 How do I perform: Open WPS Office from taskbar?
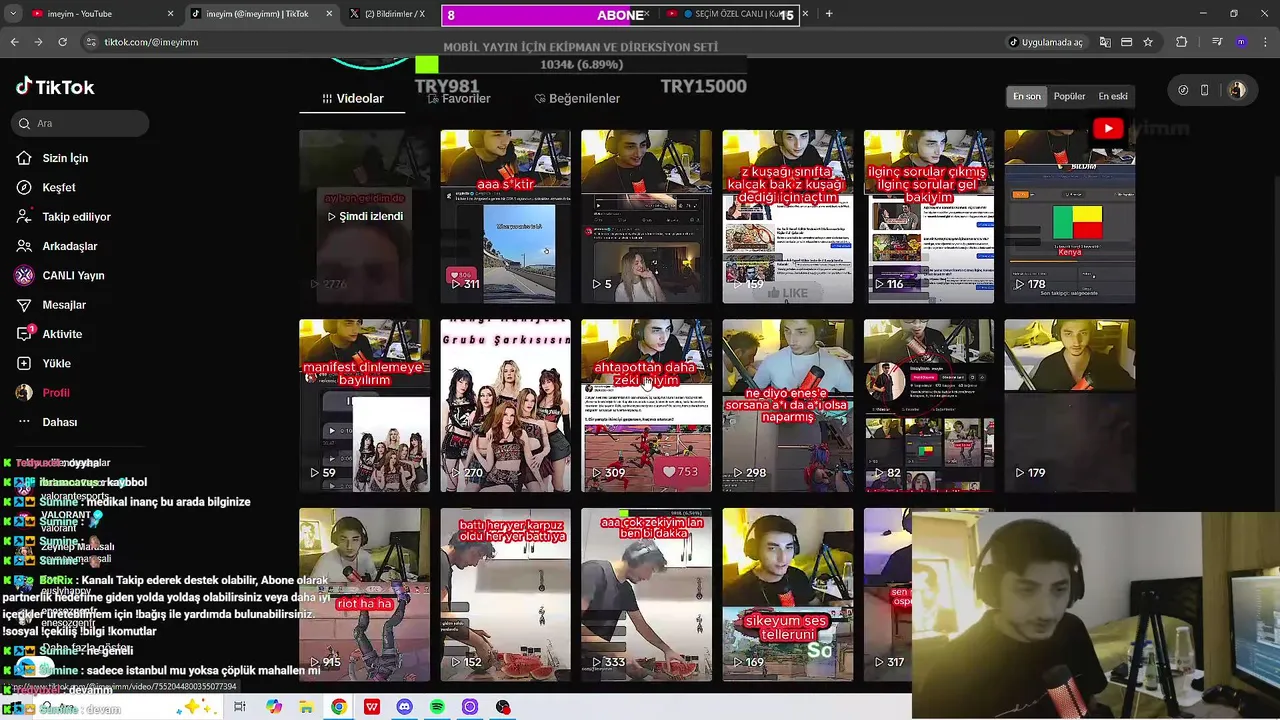click(x=372, y=707)
